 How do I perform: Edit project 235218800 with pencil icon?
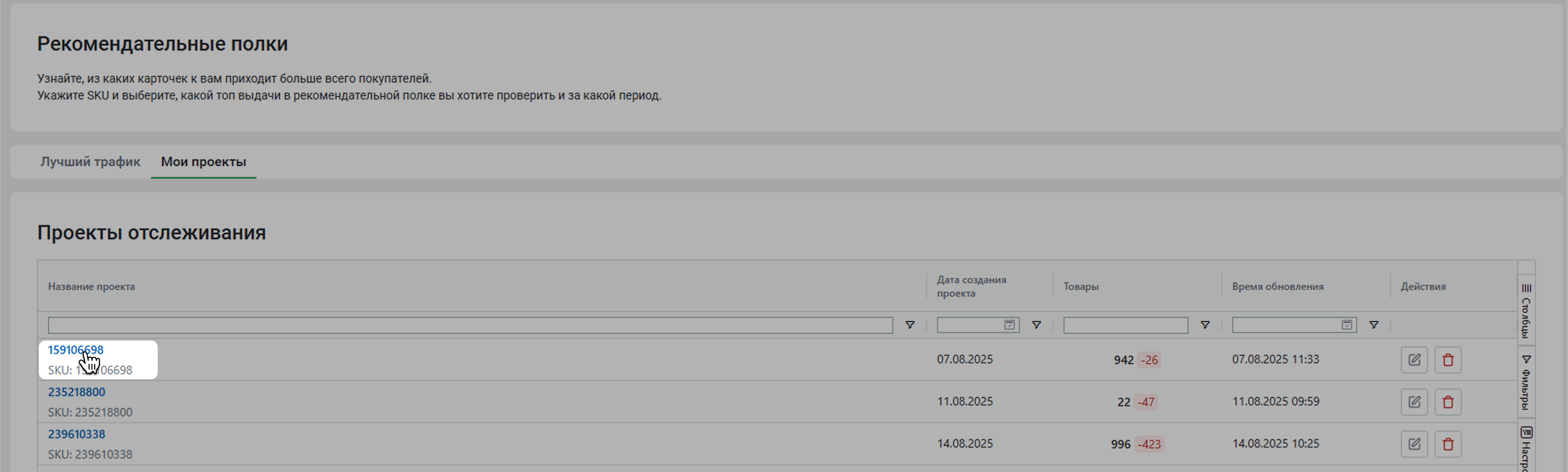point(1414,402)
